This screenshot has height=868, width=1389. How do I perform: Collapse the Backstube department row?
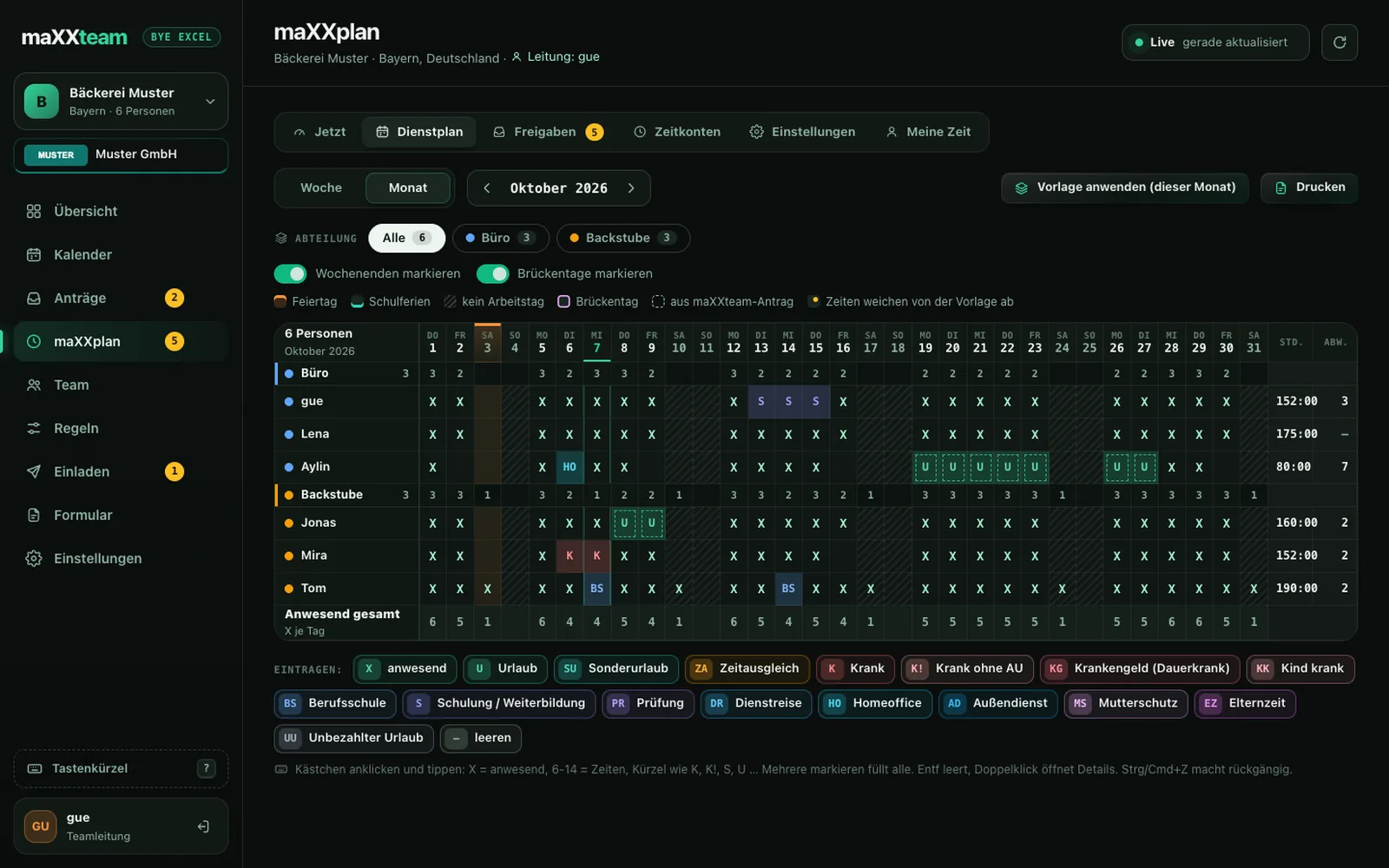click(346, 495)
